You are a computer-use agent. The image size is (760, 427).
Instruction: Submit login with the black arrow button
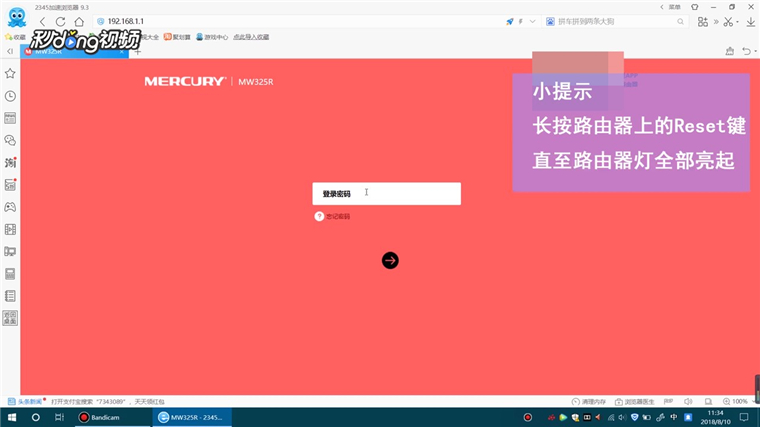click(x=390, y=260)
